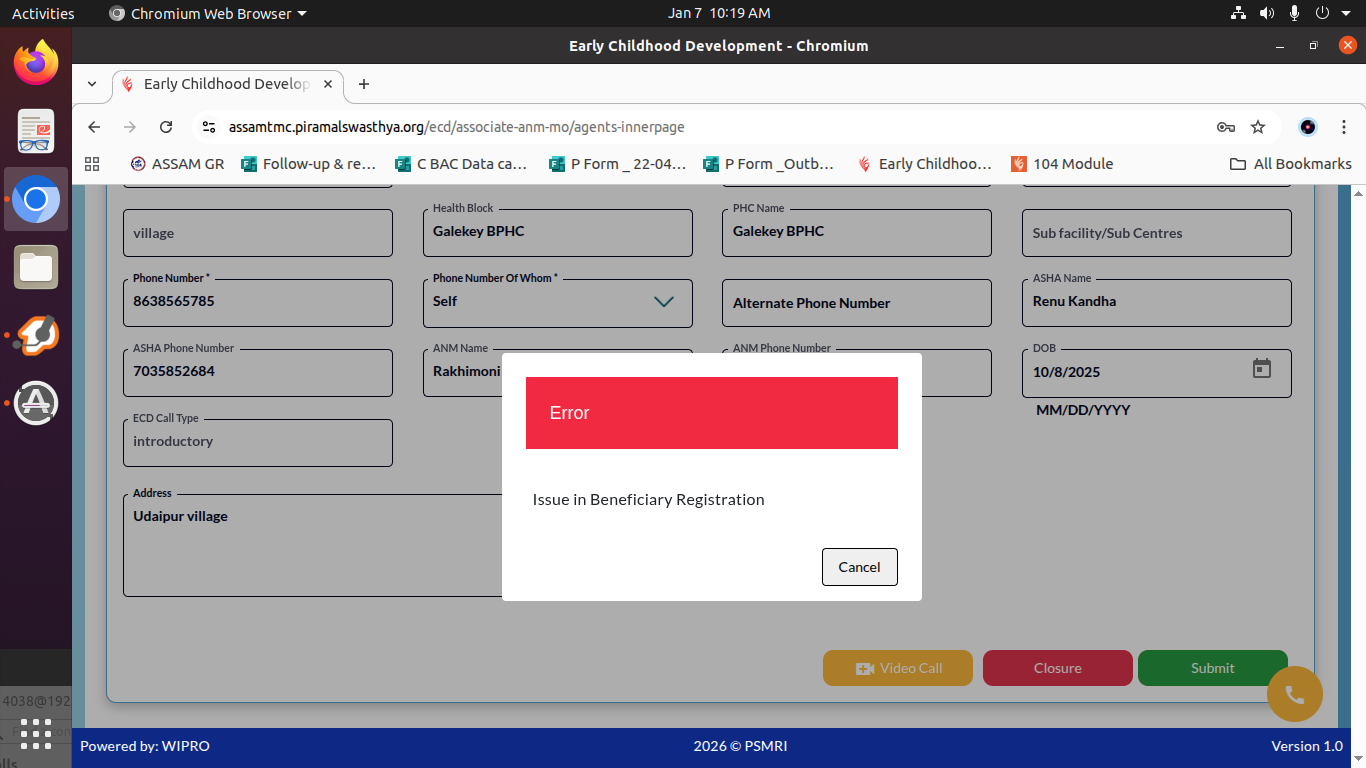Image resolution: width=1366 pixels, height=768 pixels.
Task: Open the 104 Module bookmark
Action: [1062, 164]
